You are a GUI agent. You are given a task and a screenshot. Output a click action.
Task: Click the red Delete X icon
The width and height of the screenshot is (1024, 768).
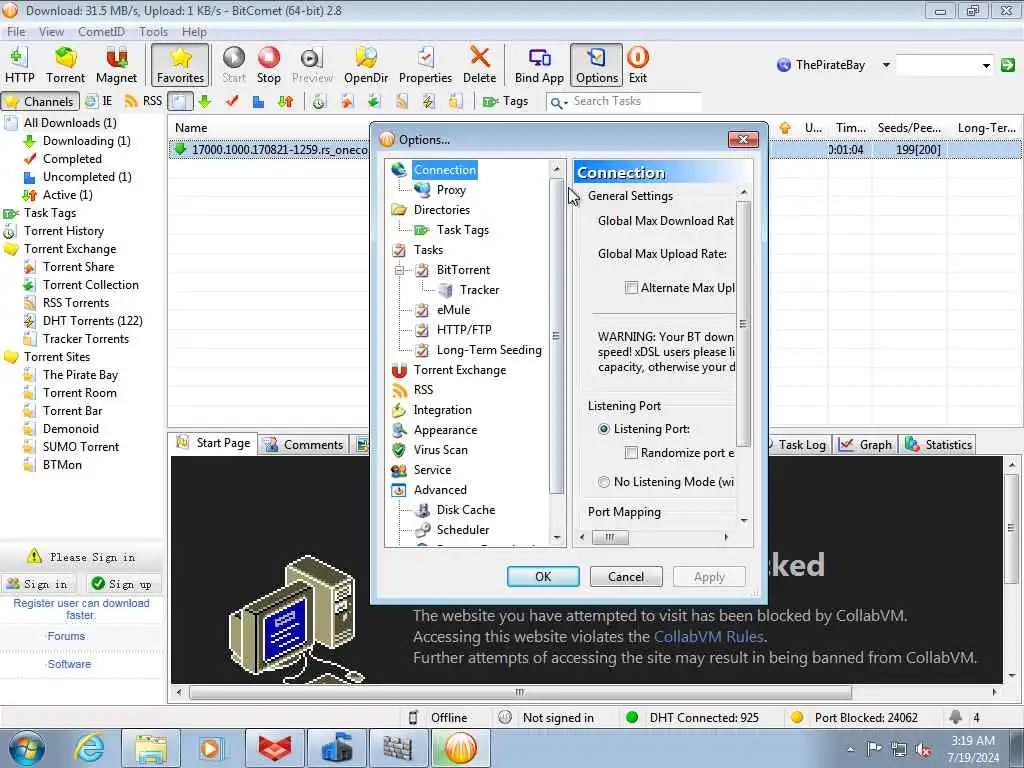479,65
